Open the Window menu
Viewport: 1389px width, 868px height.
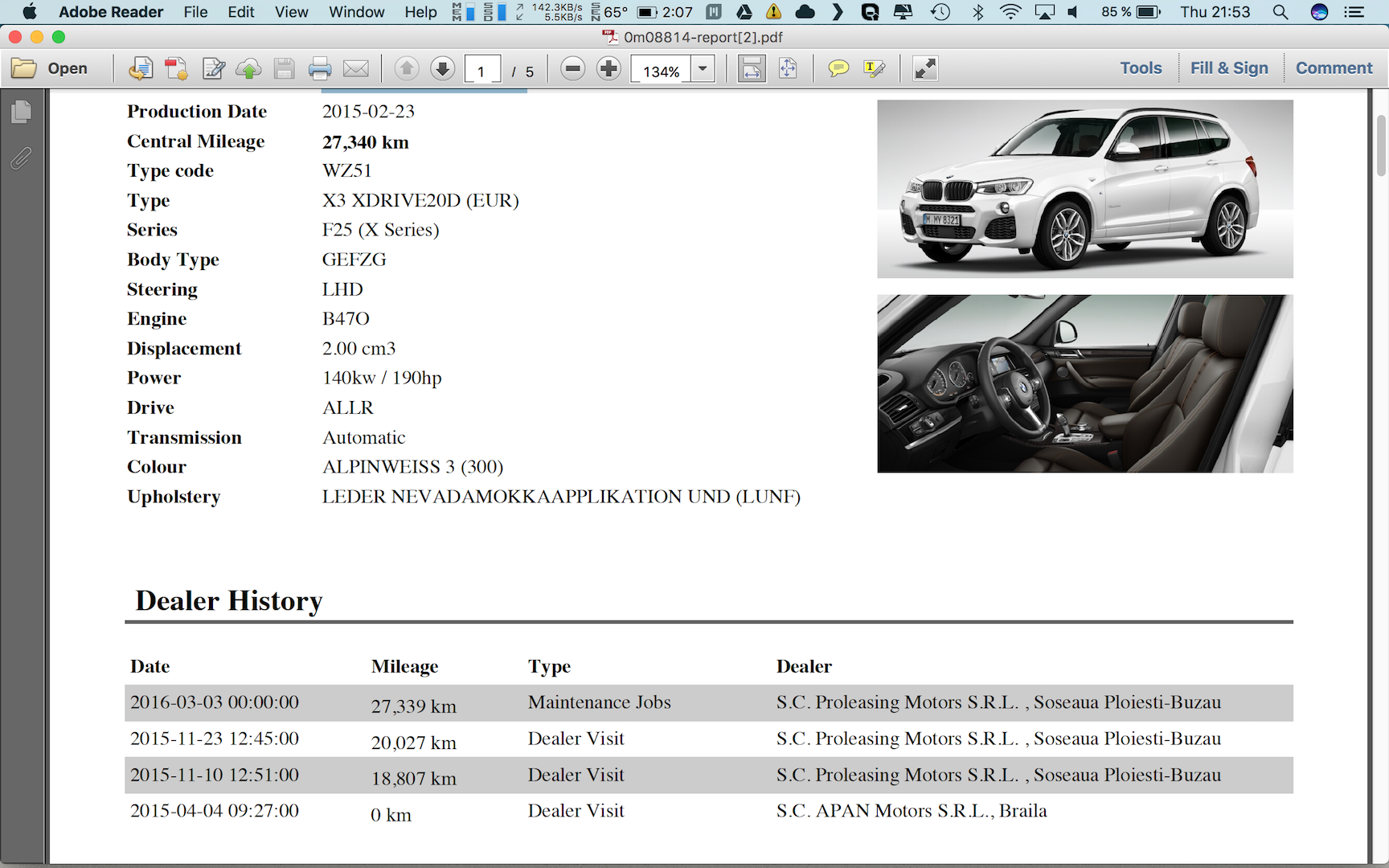tap(357, 12)
